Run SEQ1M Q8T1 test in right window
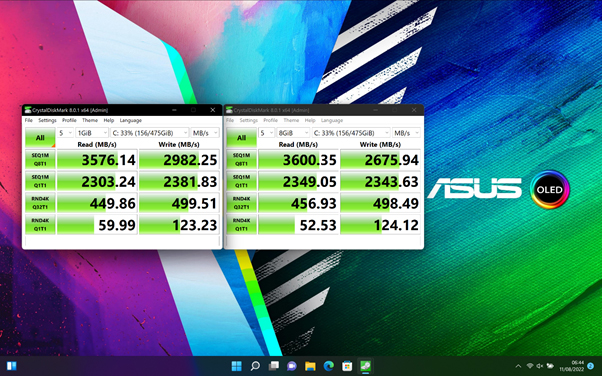The width and height of the screenshot is (602, 376). tap(241, 159)
